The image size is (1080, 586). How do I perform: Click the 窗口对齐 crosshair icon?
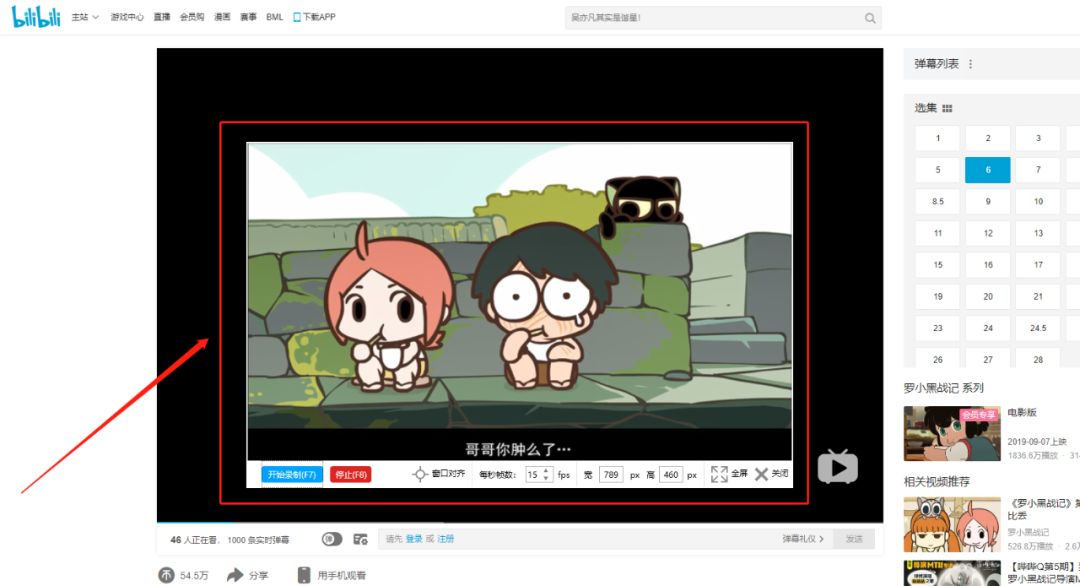(x=419, y=474)
